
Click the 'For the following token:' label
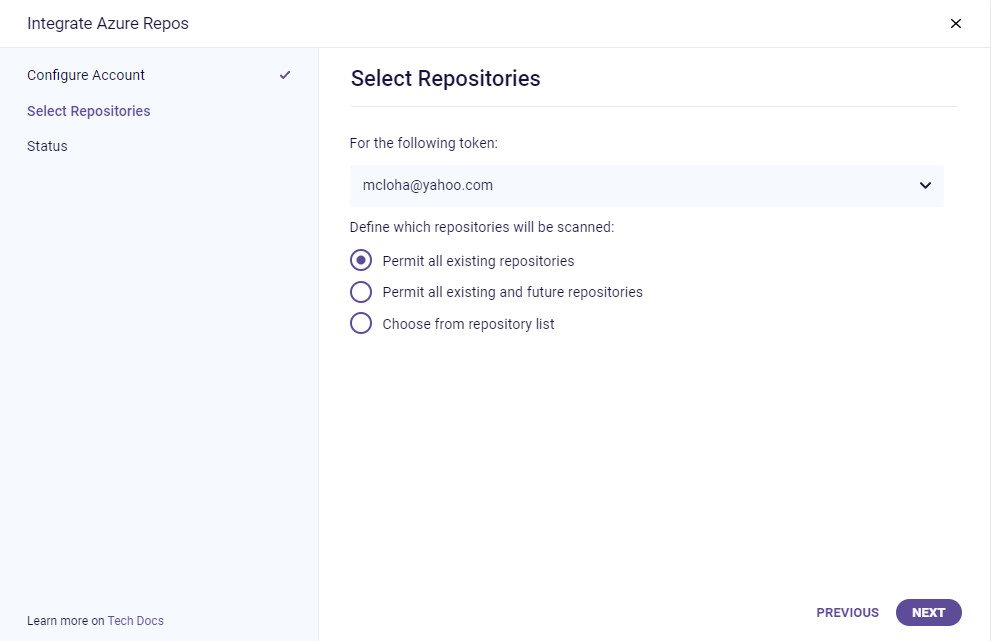click(424, 143)
